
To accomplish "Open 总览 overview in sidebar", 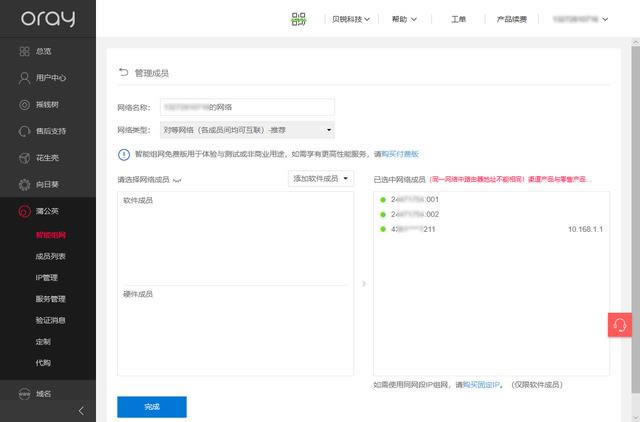I will 43,50.
